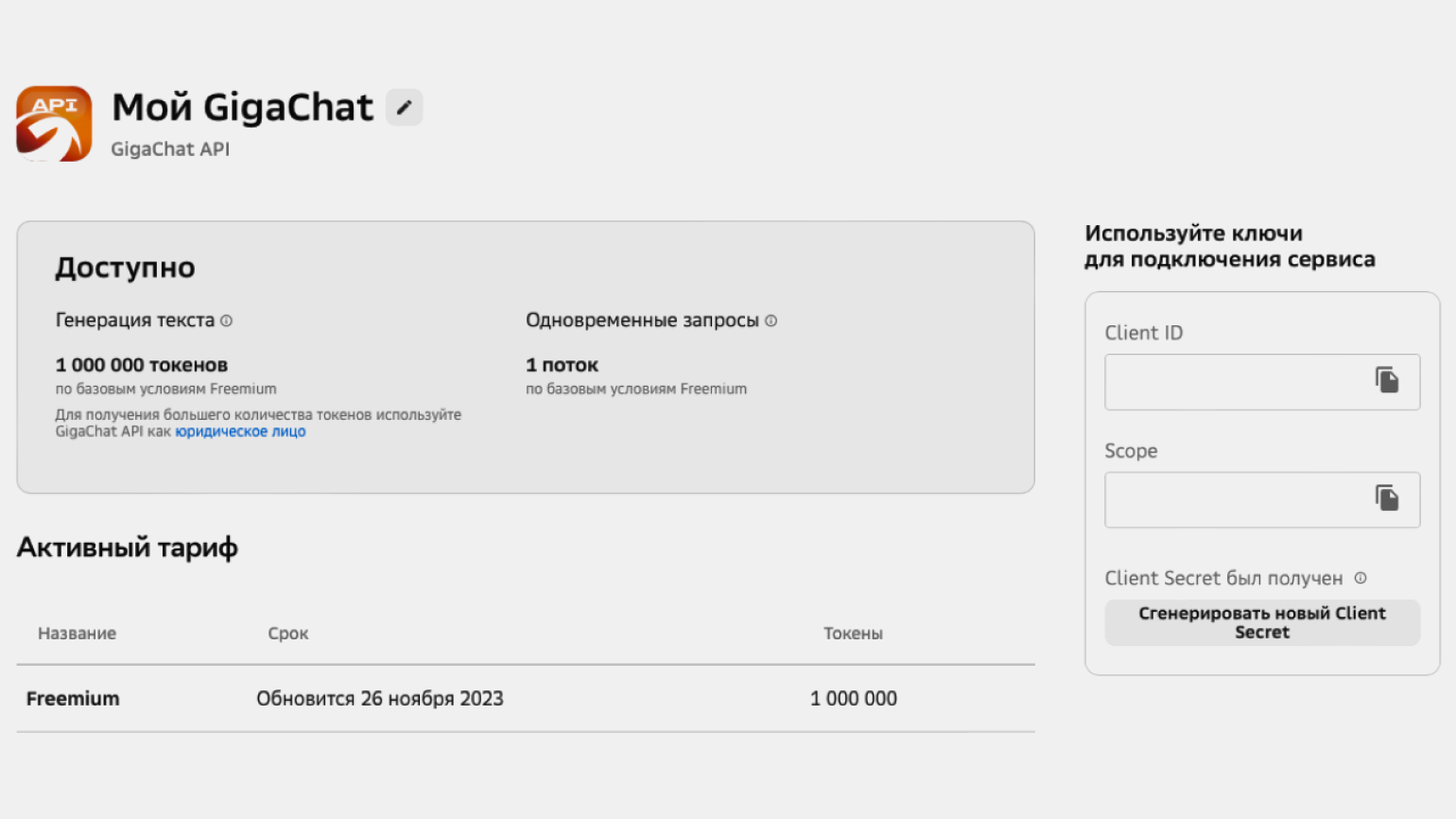
Task: Open the юридическое лицо link
Action: [240, 432]
